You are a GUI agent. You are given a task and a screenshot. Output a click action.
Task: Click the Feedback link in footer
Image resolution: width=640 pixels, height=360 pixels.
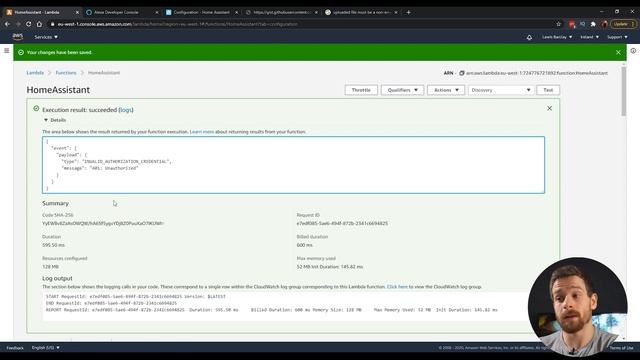pyautogui.click(x=15, y=348)
